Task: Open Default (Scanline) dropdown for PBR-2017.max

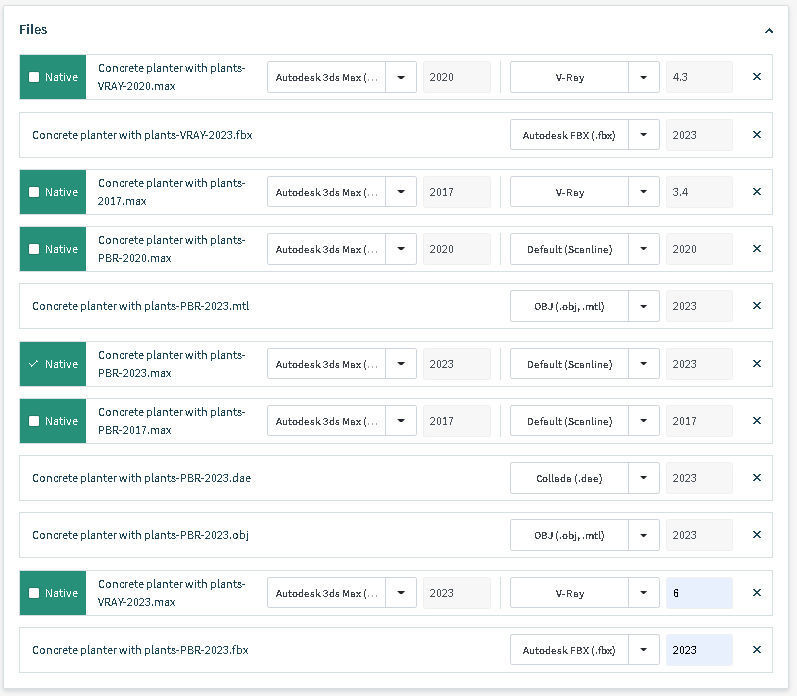Action: [644, 421]
